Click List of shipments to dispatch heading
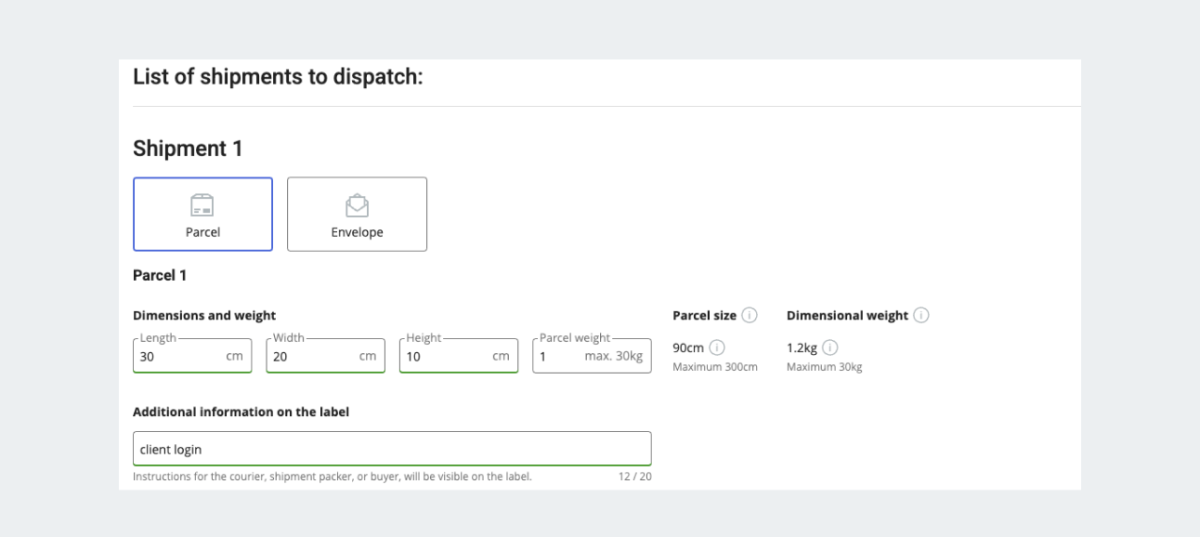 tap(278, 77)
